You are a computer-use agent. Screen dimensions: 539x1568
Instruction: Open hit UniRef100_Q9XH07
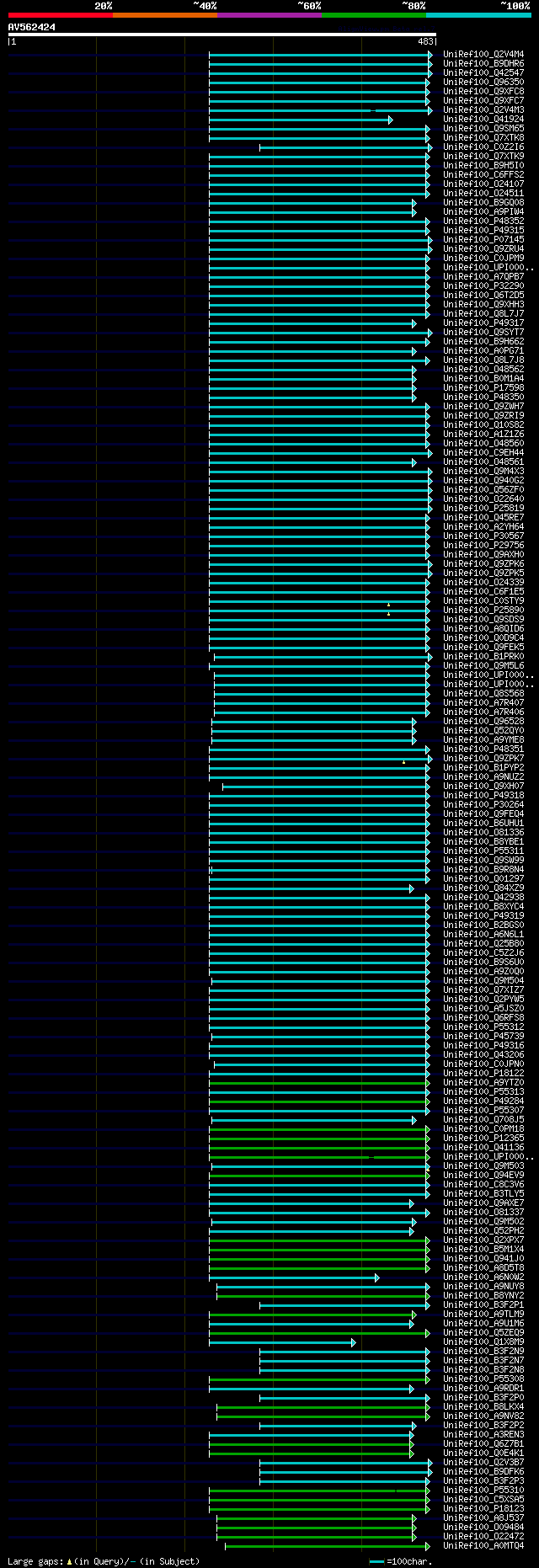(x=483, y=787)
